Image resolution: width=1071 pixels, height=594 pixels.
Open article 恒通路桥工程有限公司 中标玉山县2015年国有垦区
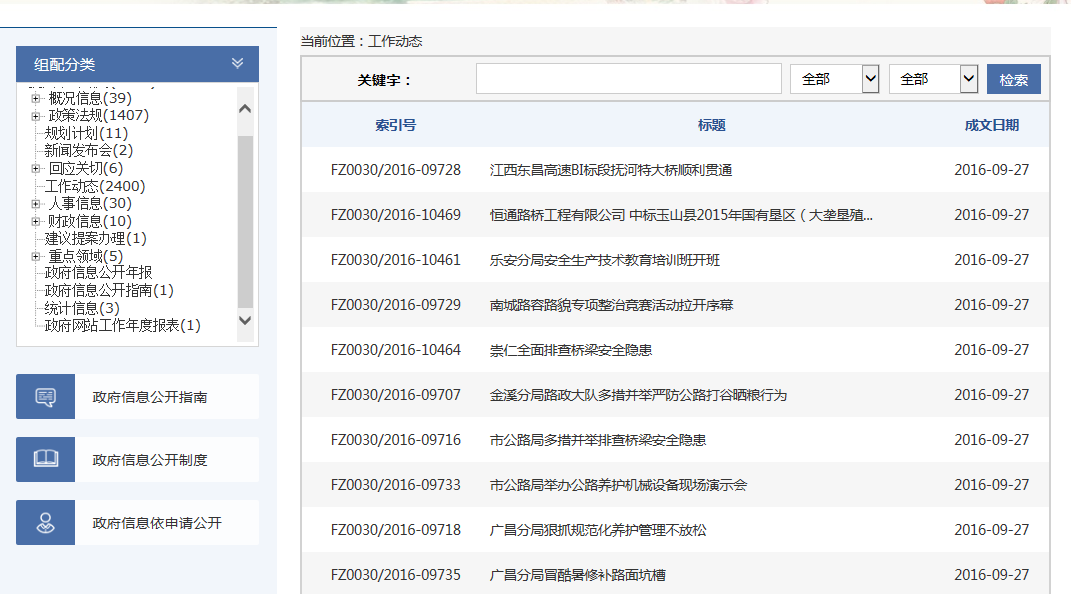coord(681,215)
